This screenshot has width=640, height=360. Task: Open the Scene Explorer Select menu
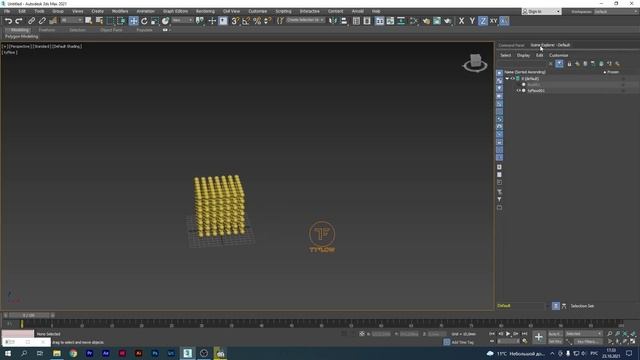505,55
